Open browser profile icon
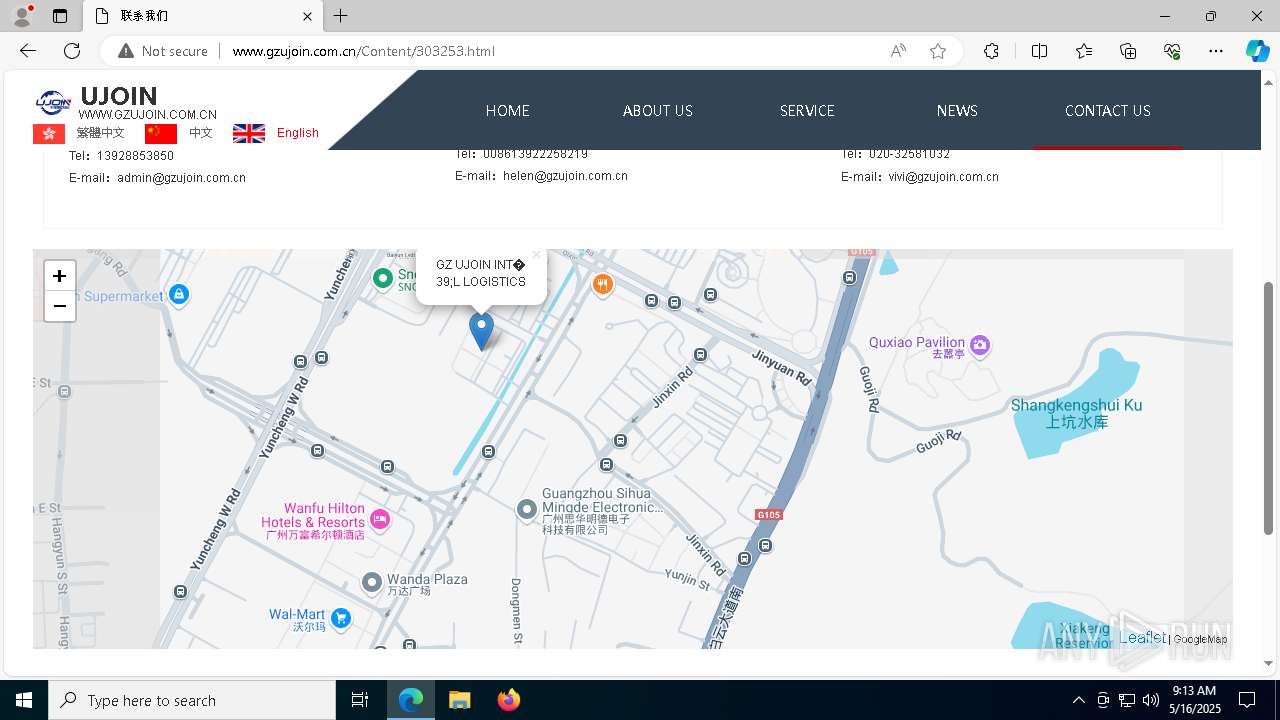The width and height of the screenshot is (1280, 720). 22,16
